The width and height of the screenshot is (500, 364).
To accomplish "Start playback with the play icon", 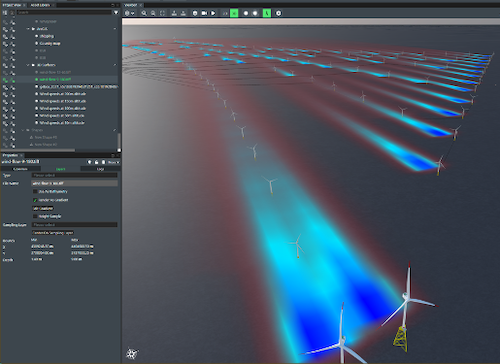I will (213, 13).
